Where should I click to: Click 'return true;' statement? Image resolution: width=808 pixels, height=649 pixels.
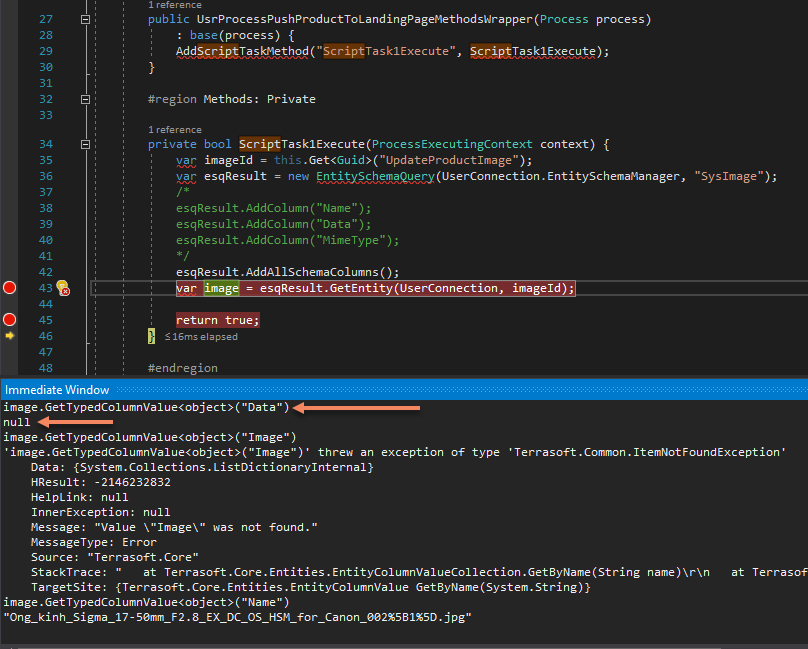pyautogui.click(x=217, y=320)
